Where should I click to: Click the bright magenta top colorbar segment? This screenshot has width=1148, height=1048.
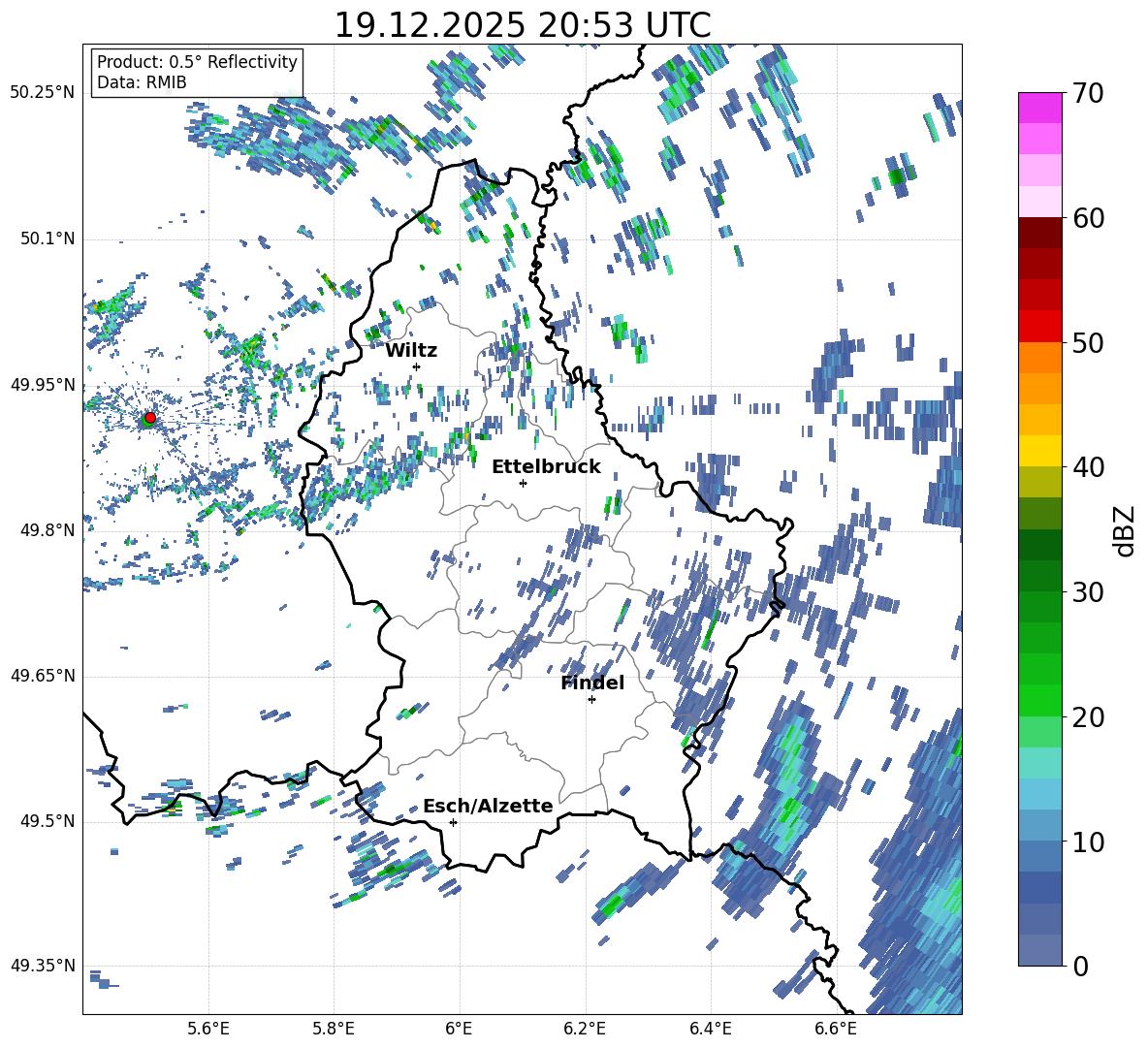click(1039, 108)
